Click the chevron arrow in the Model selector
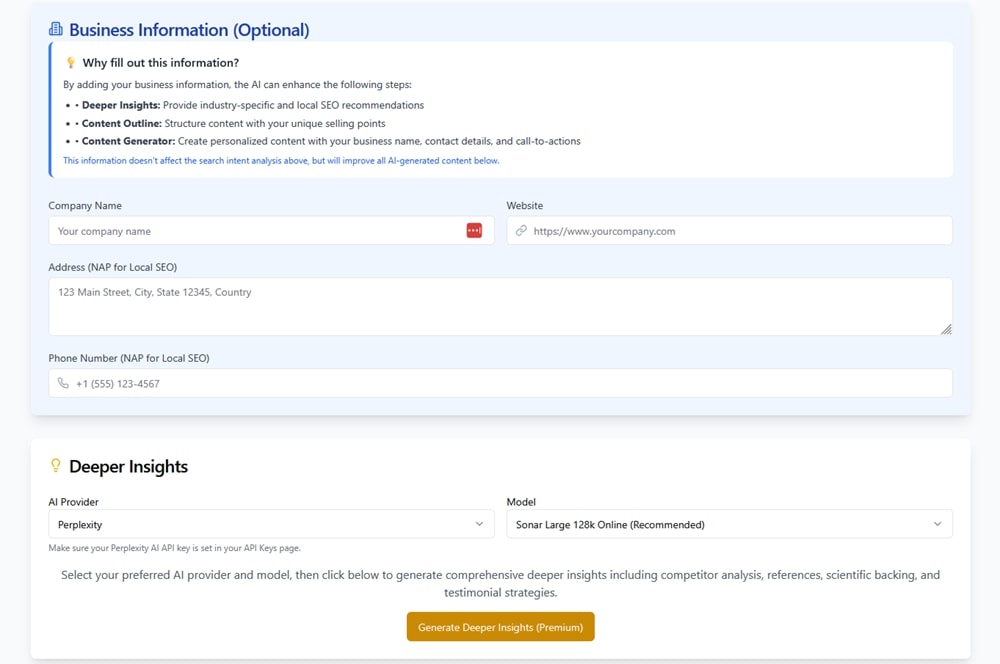The width and height of the screenshot is (1000, 664). coord(937,524)
